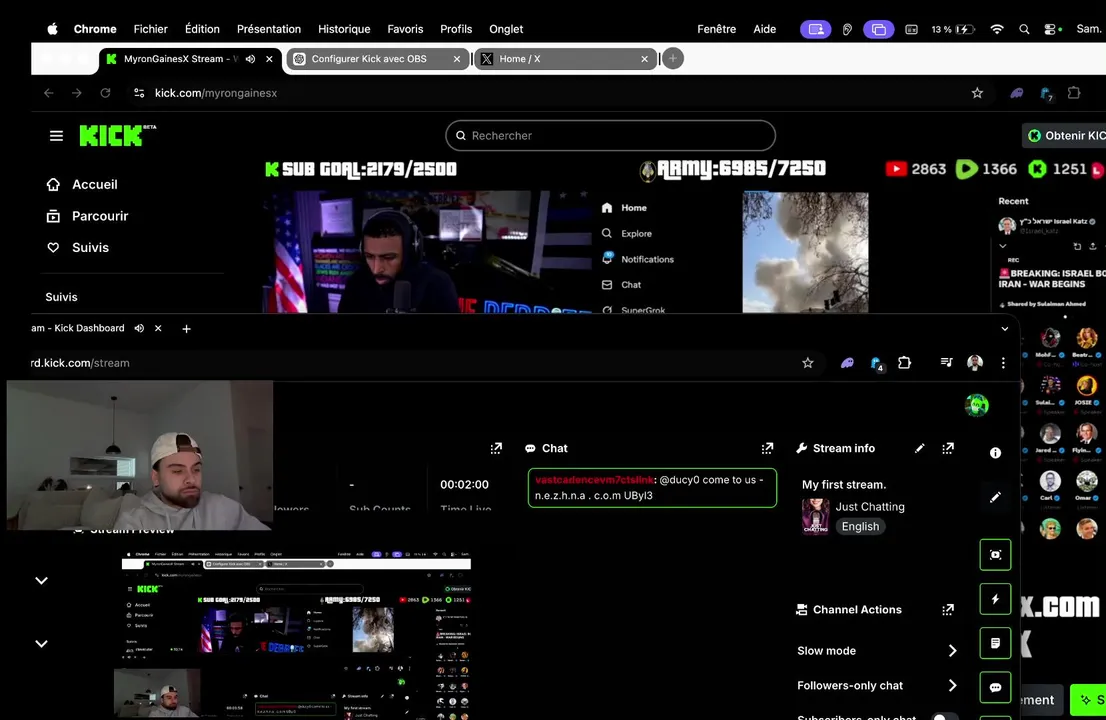Click the Rechercher search field

(x=610, y=136)
